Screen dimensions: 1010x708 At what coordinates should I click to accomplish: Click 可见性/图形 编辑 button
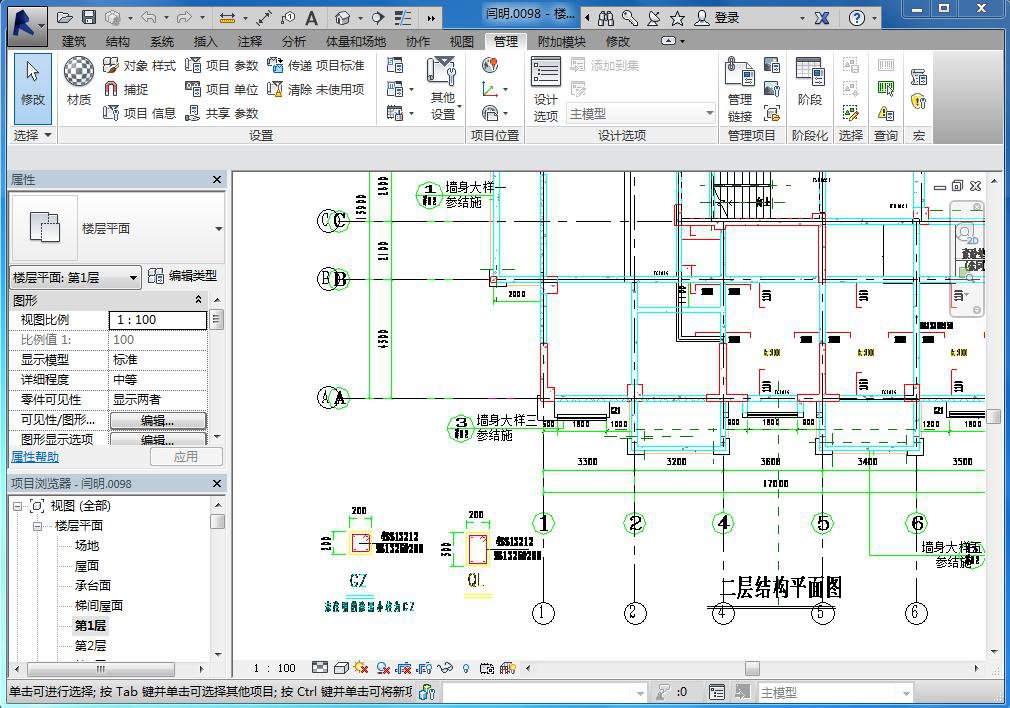158,421
